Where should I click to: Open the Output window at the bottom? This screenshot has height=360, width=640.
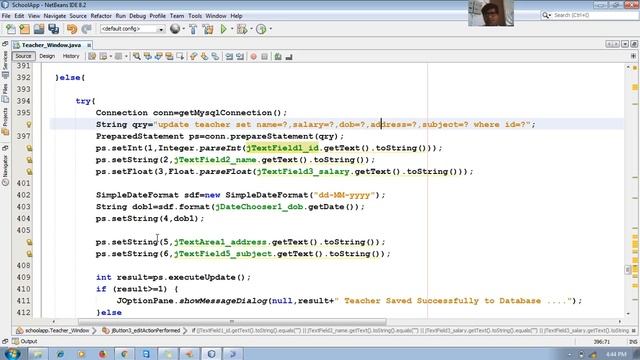(25, 341)
